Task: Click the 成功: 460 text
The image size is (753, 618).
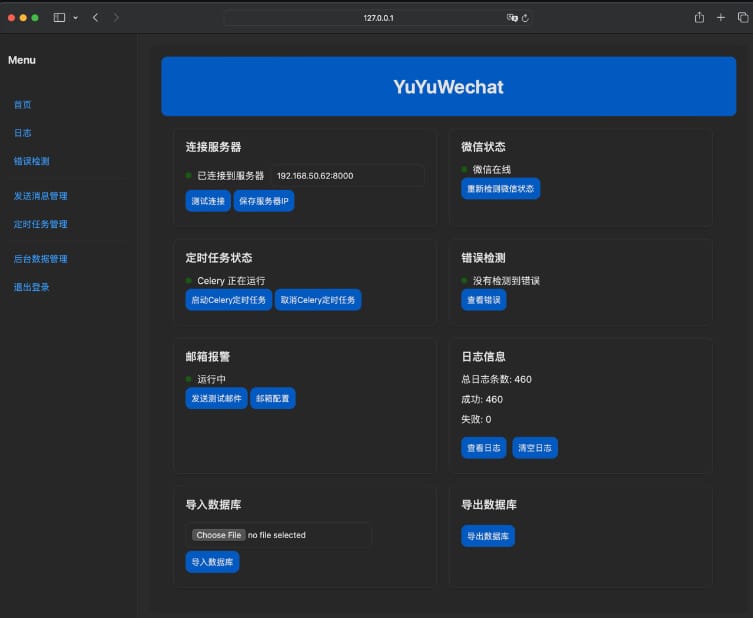Action: (482, 400)
